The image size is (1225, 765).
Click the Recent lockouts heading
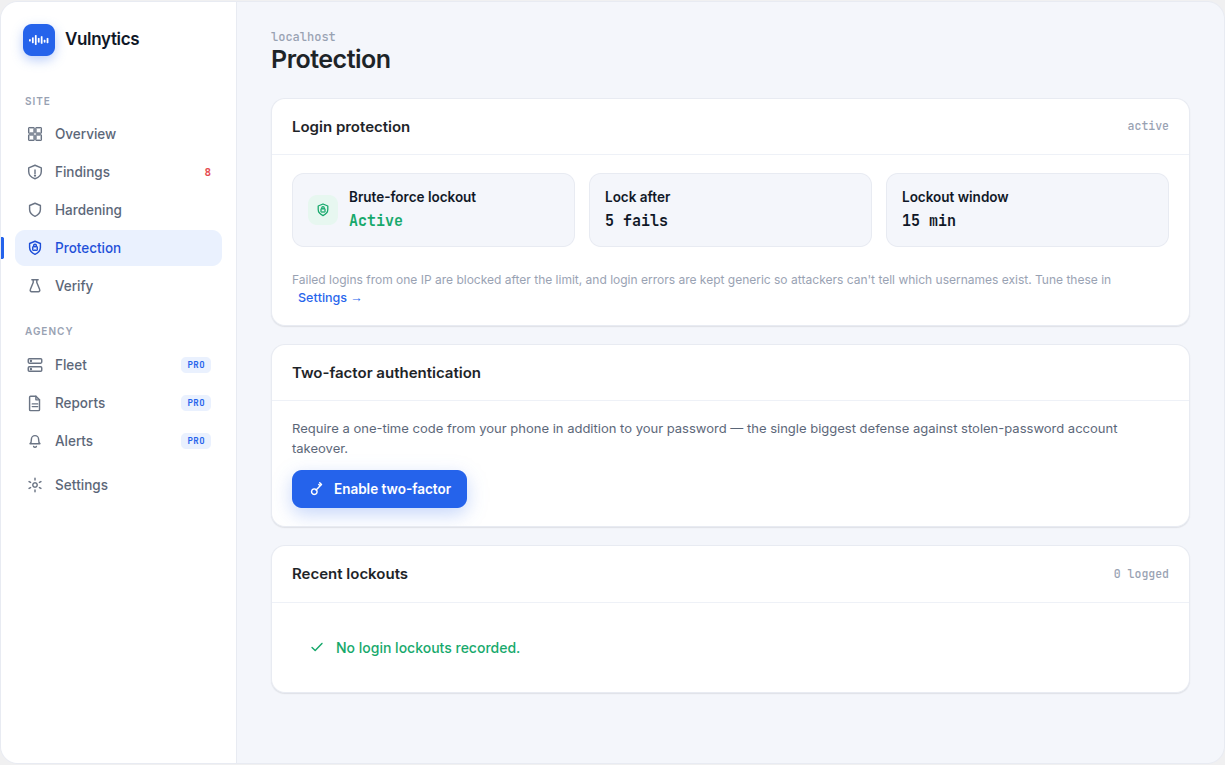click(350, 574)
